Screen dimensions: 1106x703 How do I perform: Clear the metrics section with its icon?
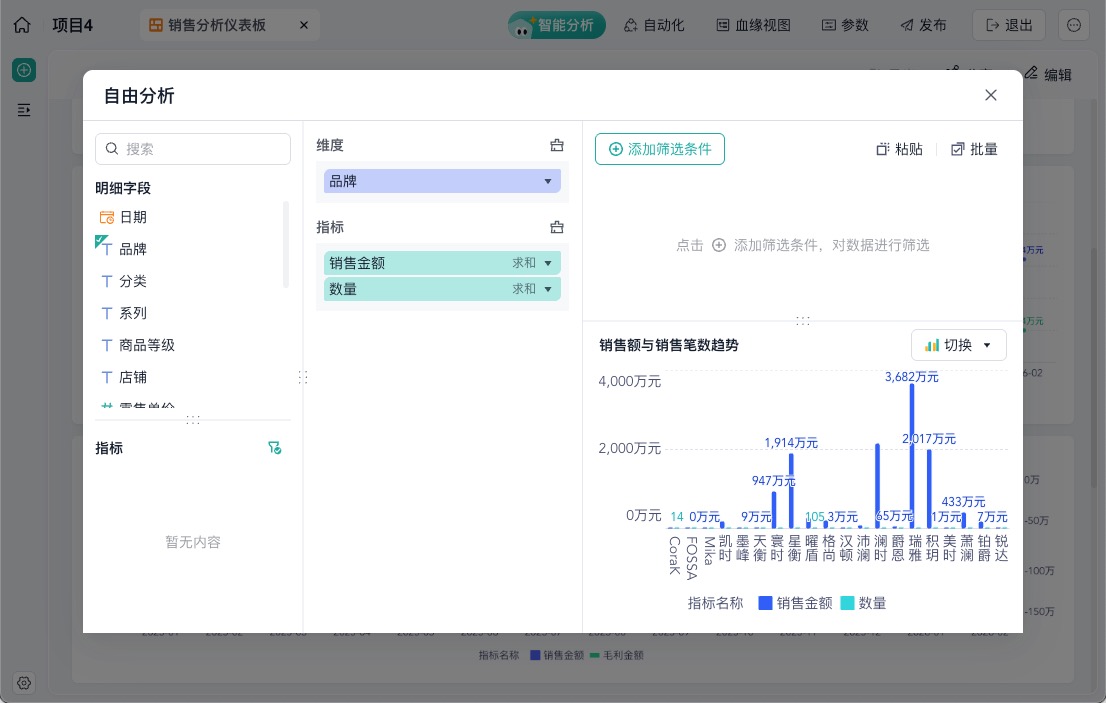point(557,227)
